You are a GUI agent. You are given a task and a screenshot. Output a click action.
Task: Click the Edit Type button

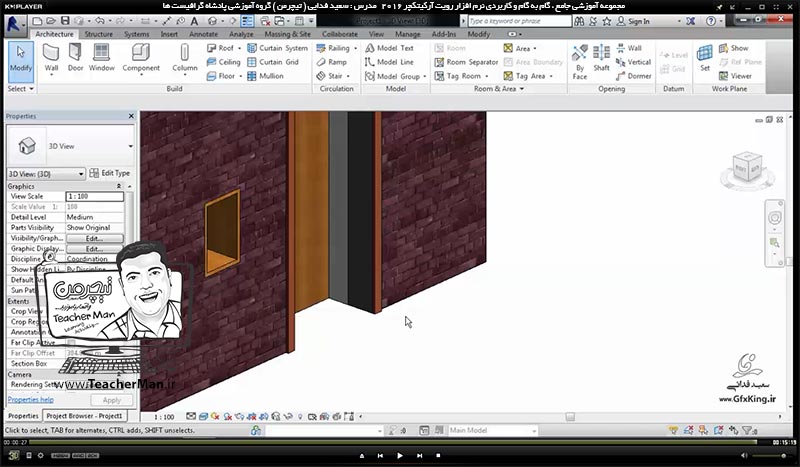coord(110,174)
